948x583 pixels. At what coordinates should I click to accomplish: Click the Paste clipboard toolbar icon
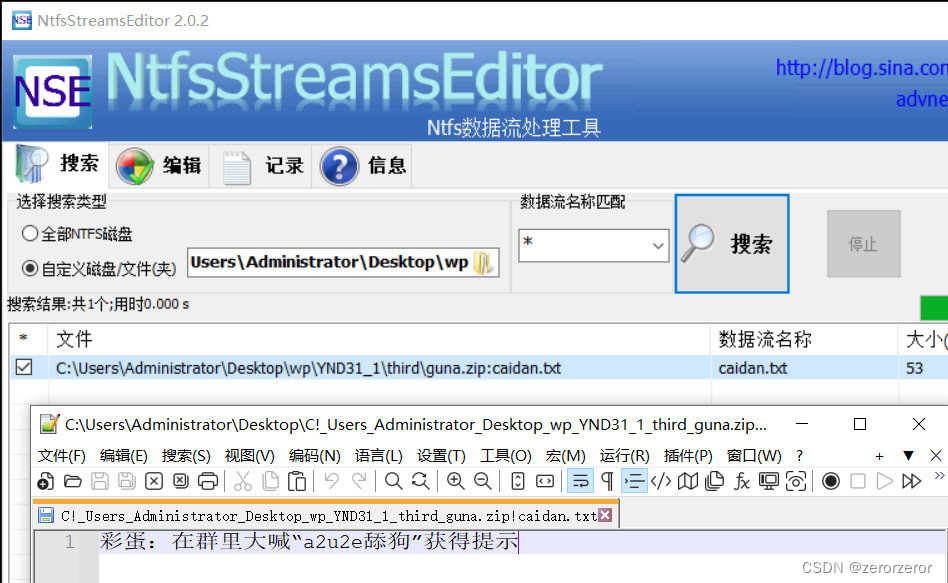pyautogui.click(x=297, y=481)
